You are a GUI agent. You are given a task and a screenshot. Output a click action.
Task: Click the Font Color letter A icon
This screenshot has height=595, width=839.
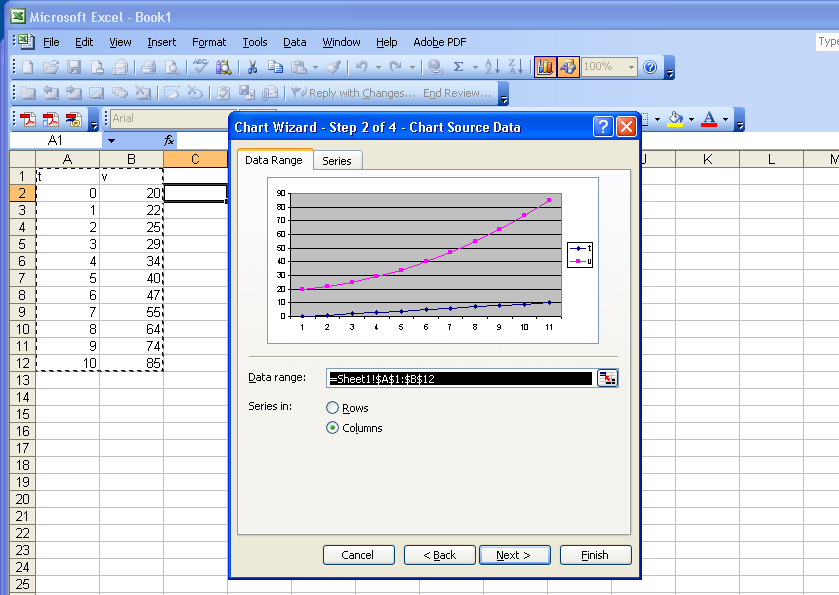pyautogui.click(x=709, y=119)
